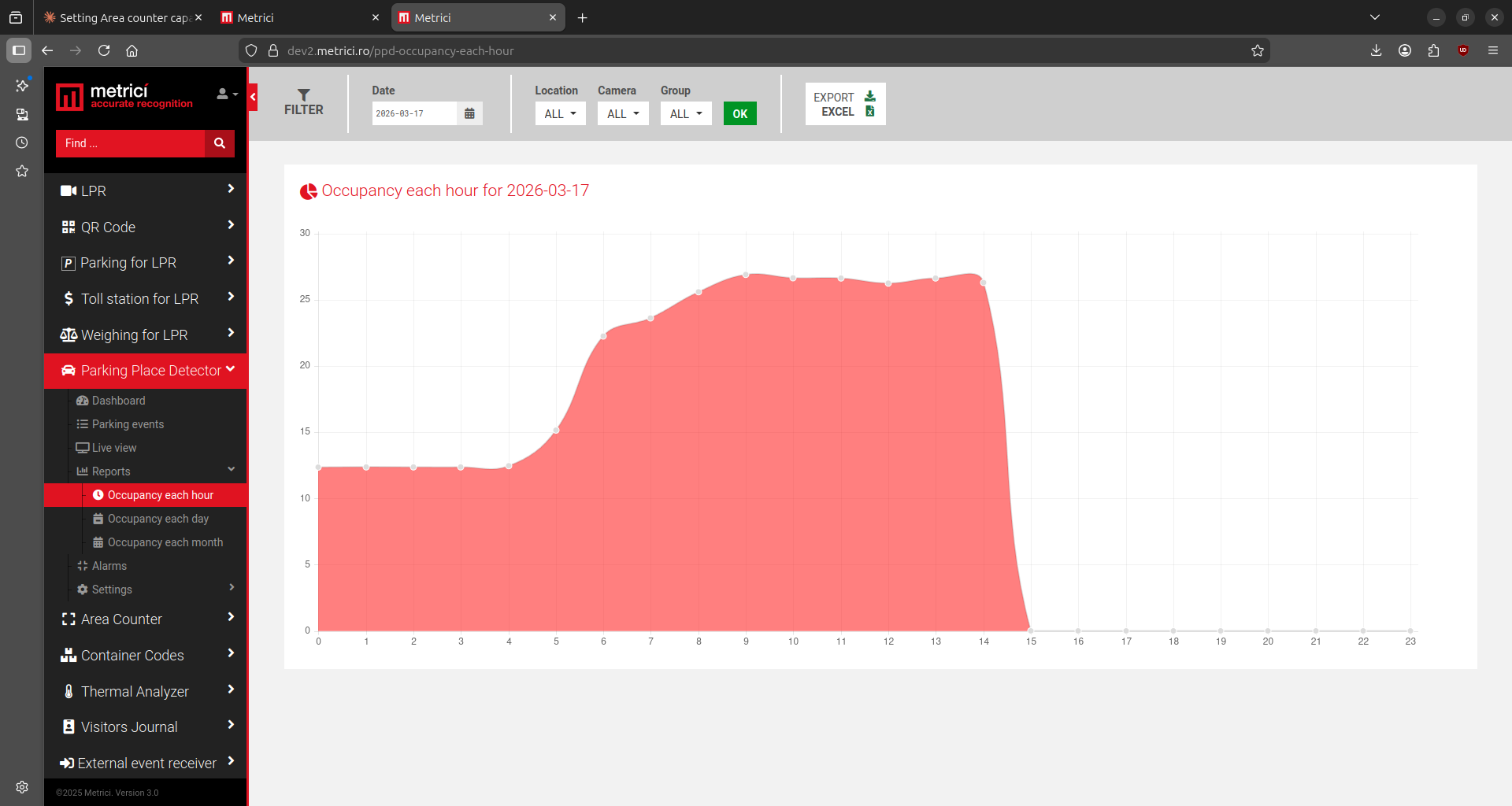Open the browser downloads icon
The width and height of the screenshot is (1512, 806).
(1376, 50)
